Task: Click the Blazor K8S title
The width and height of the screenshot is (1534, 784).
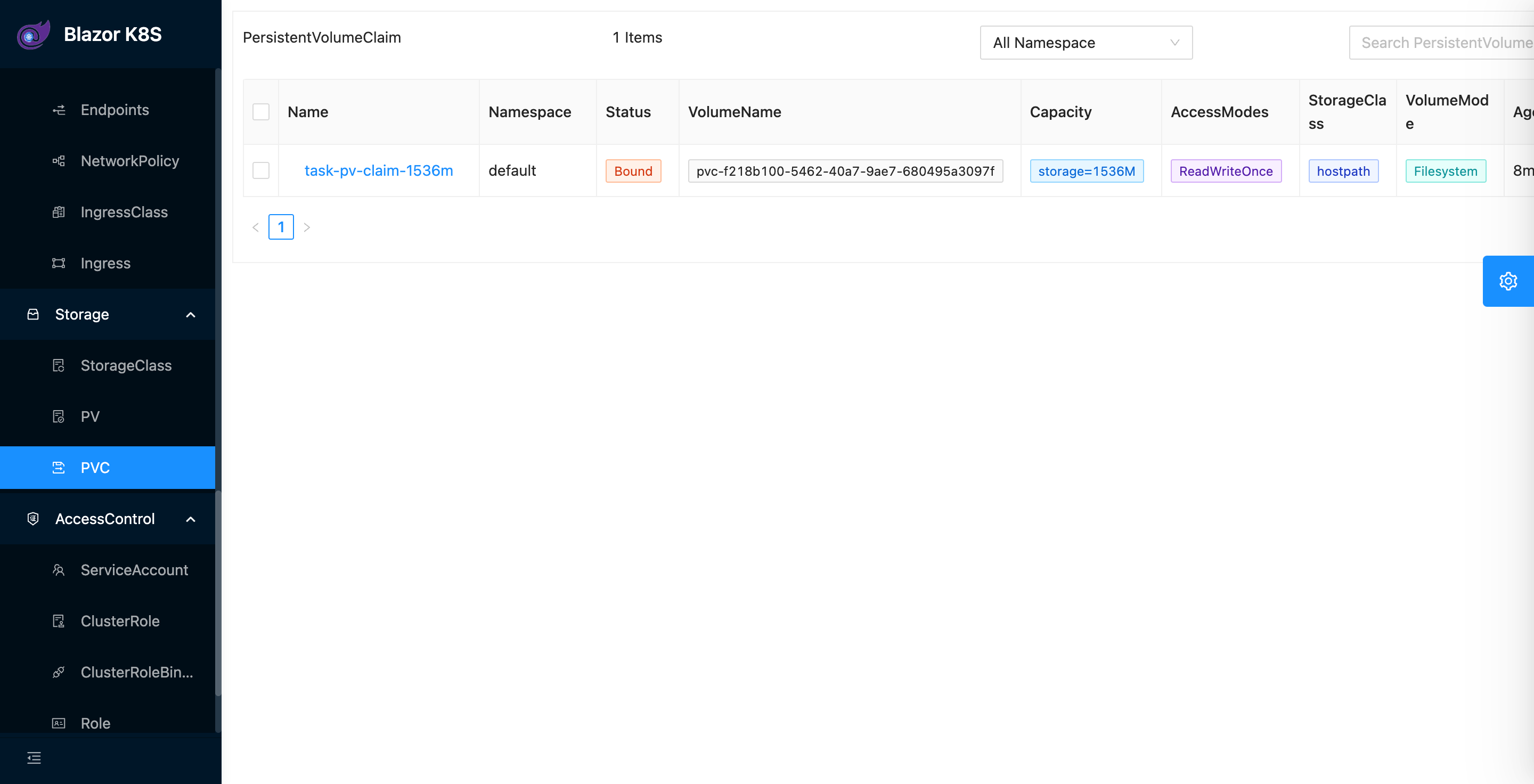Action: coord(112,35)
